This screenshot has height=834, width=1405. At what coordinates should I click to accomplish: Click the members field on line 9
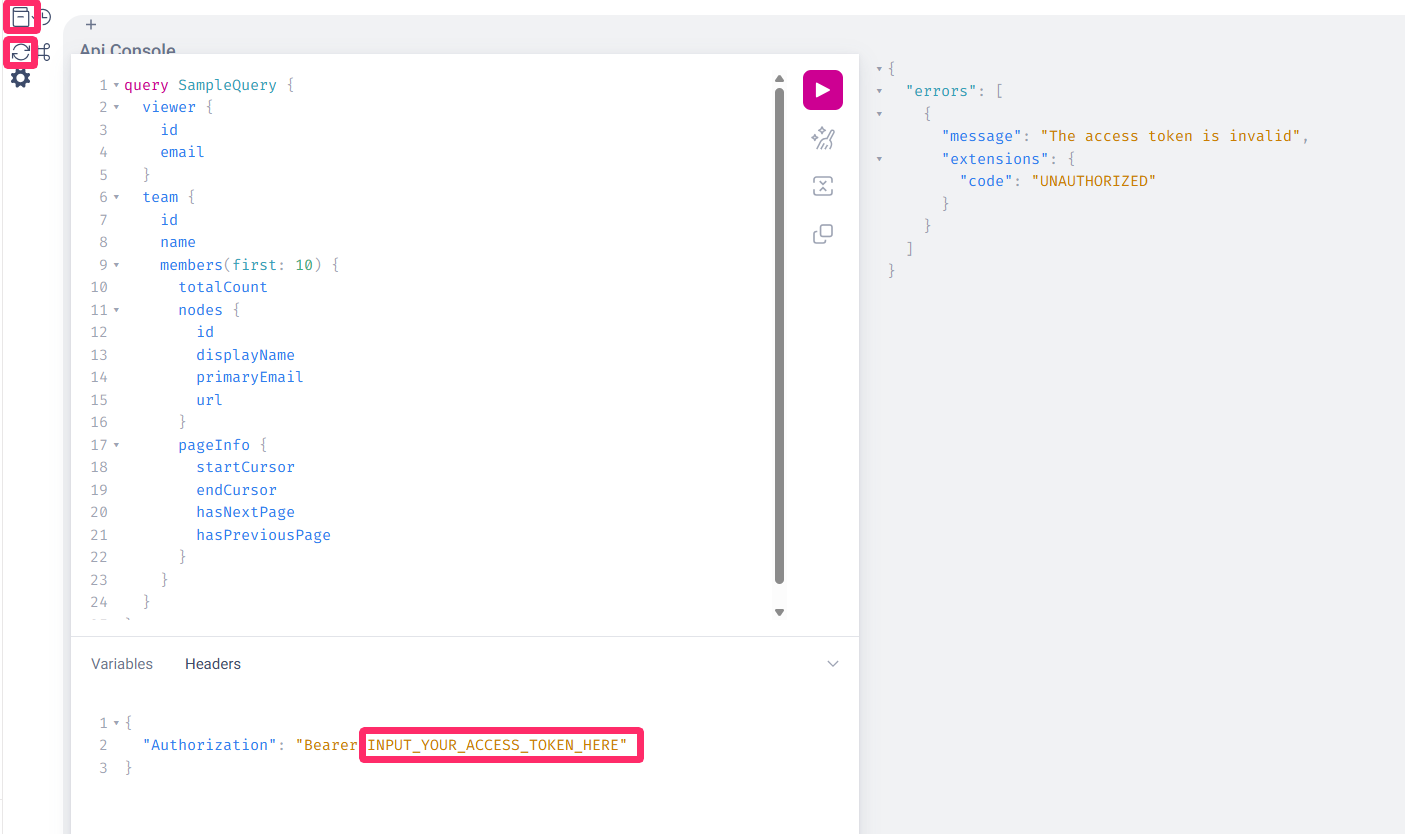(x=191, y=265)
